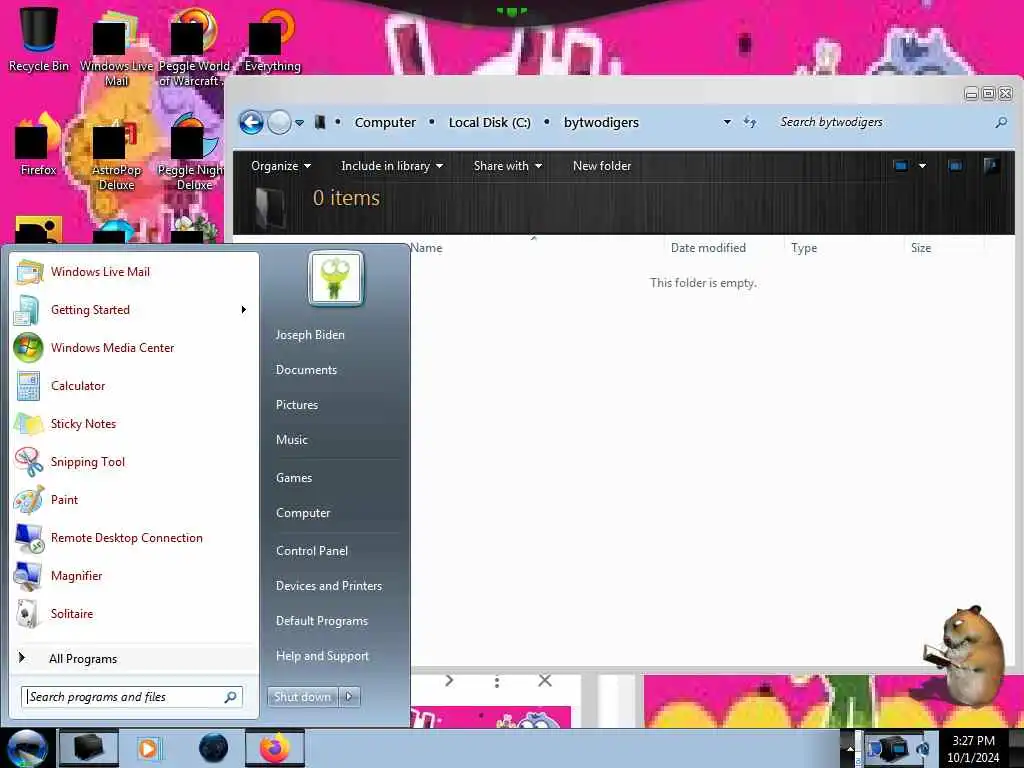This screenshot has width=1024, height=768.
Task: Launch Getting Started from the Start menu
Action: pyautogui.click(x=134, y=310)
